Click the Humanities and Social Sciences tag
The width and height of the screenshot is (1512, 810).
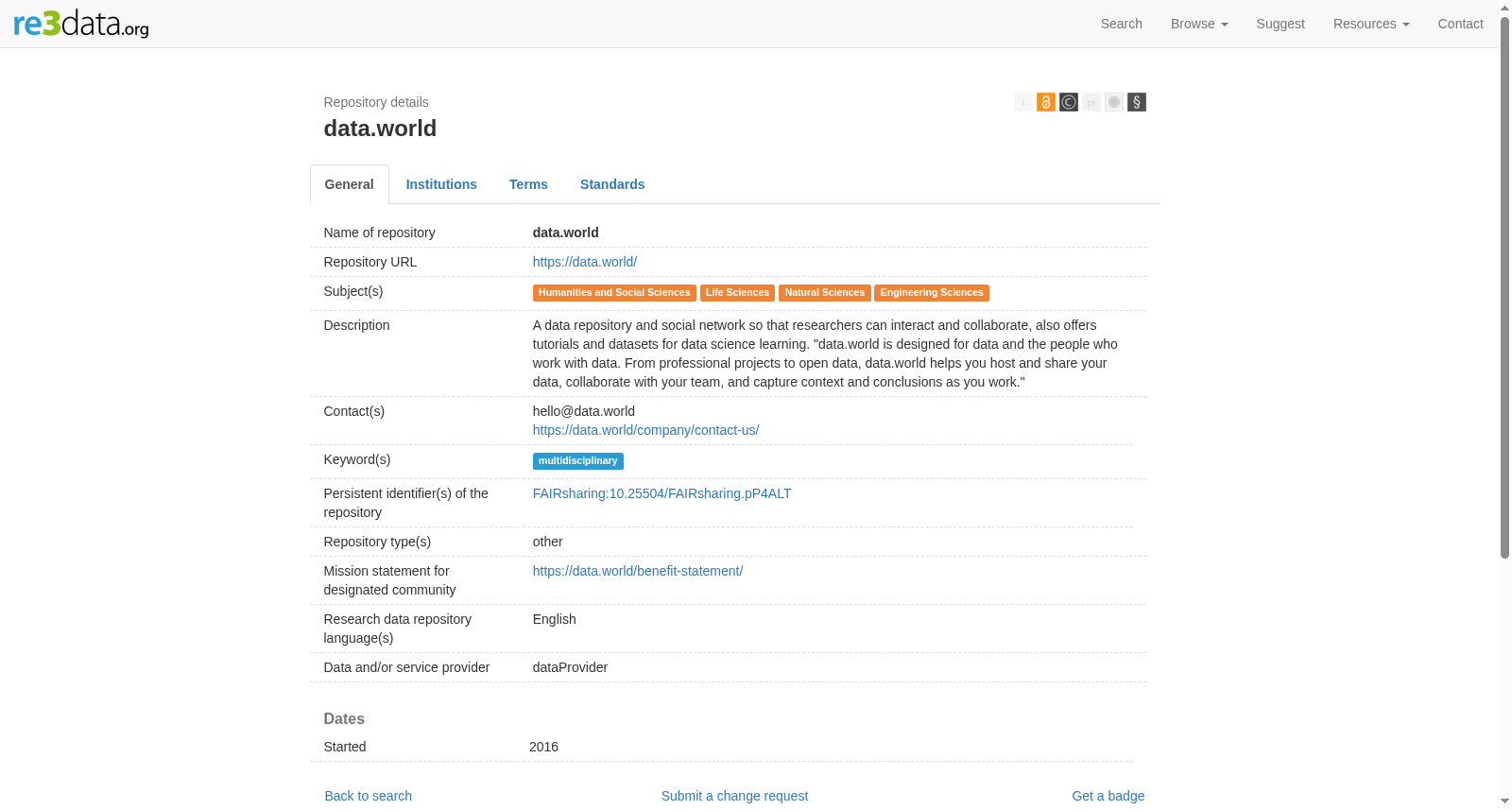614,293
